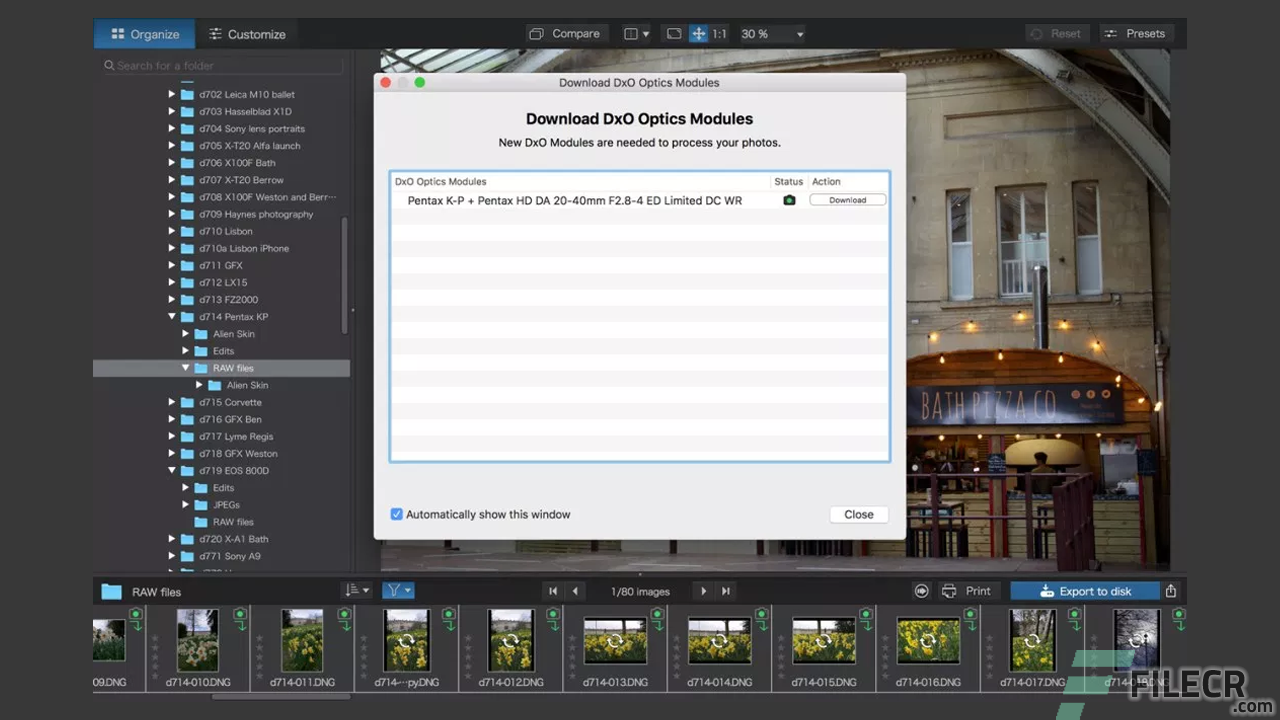This screenshot has width=1280, height=720.
Task: Select thumbnail d714-014.DNG
Action: click(x=719, y=640)
